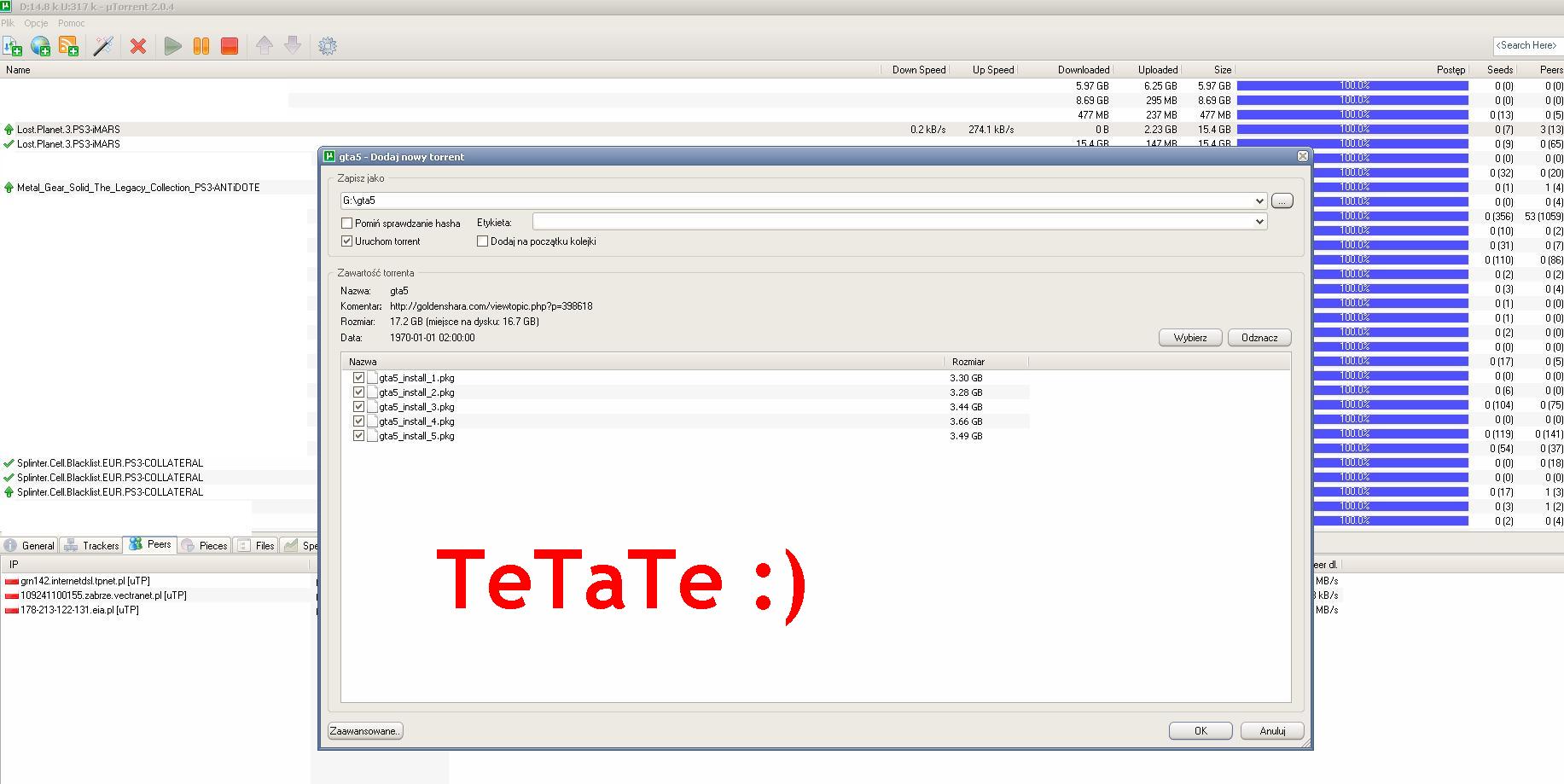Uncheck gta5_install_3.pkg file checkbox

point(358,407)
